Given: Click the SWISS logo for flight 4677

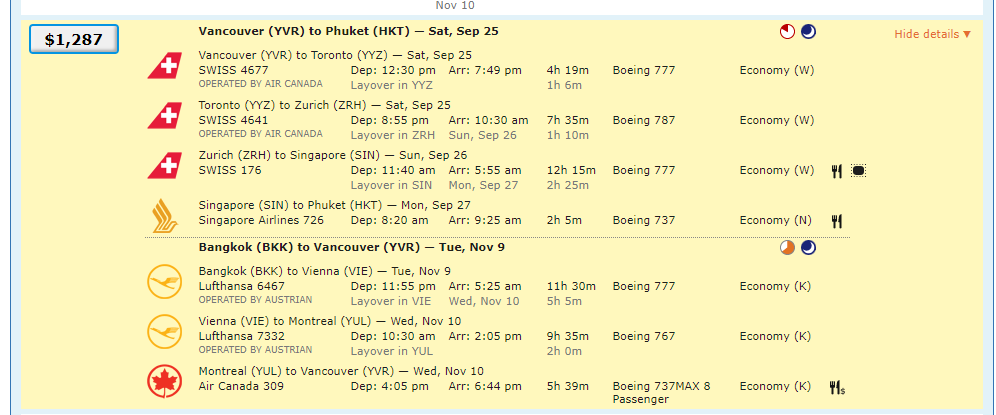Looking at the screenshot, I should click(x=164, y=67).
